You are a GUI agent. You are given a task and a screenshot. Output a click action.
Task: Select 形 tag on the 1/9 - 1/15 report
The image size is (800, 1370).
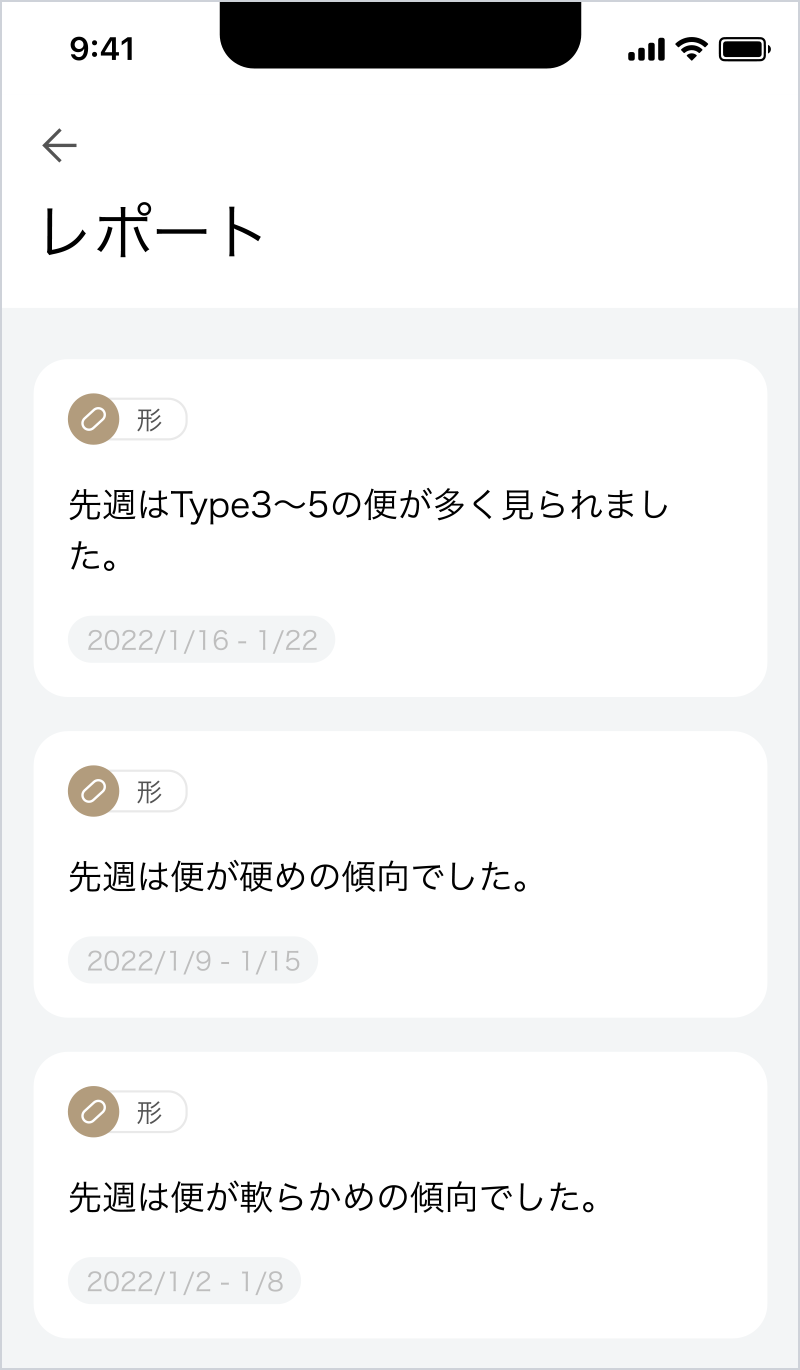click(x=150, y=792)
